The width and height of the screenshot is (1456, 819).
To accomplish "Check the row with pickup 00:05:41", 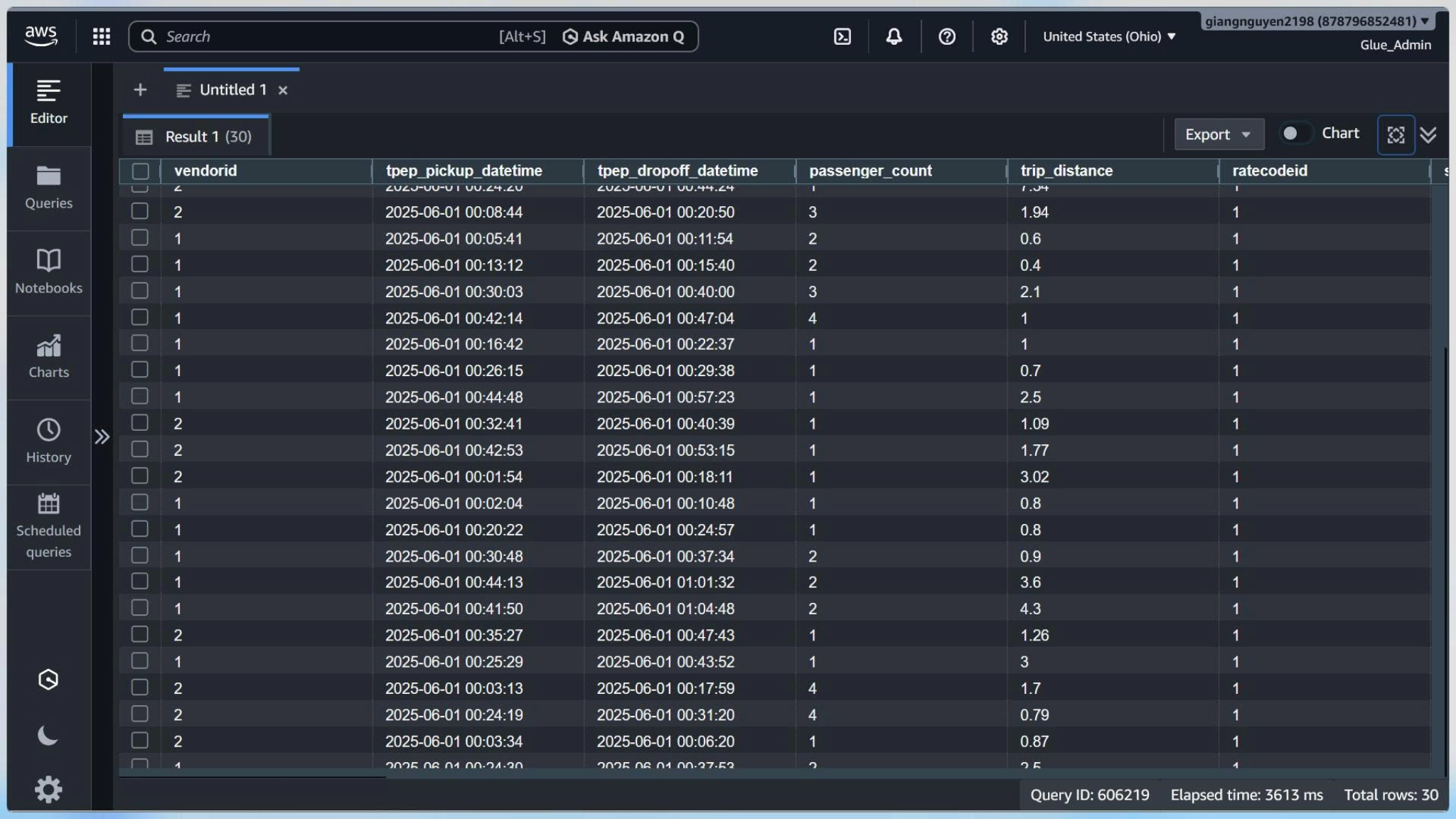I will 140,237.
